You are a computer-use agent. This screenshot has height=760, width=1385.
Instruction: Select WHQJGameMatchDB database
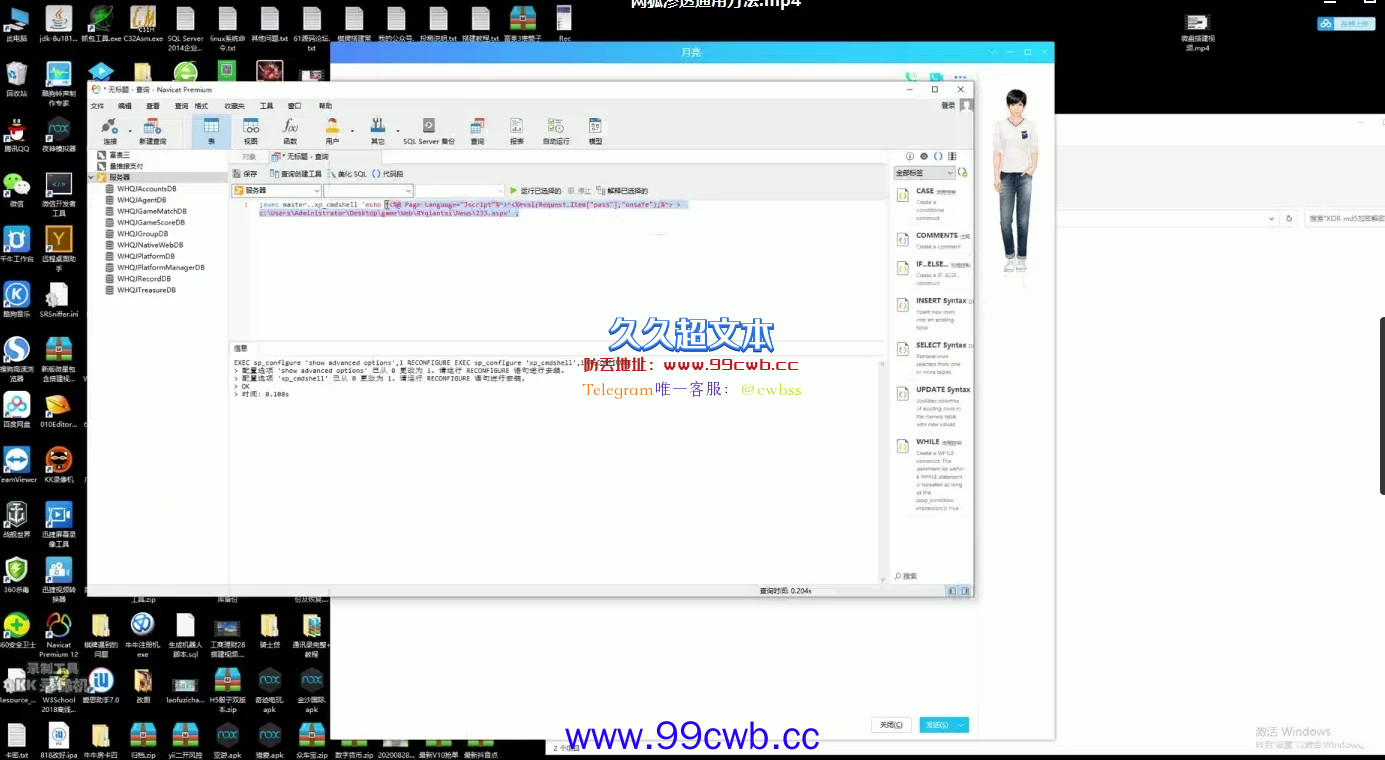coord(151,211)
